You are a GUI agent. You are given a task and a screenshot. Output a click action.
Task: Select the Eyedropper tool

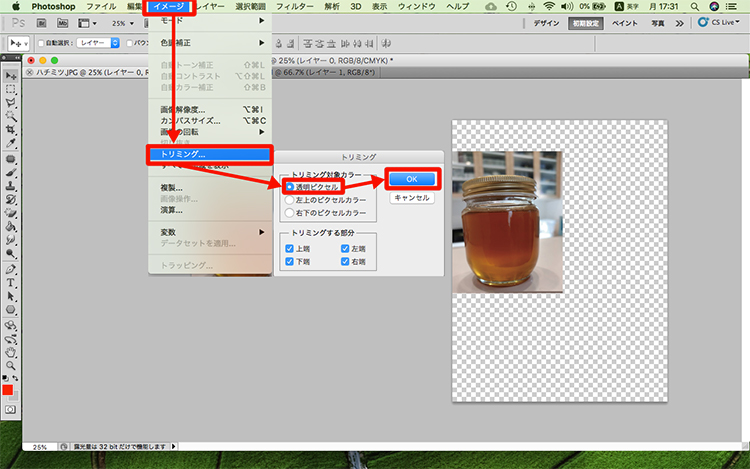coord(11,143)
